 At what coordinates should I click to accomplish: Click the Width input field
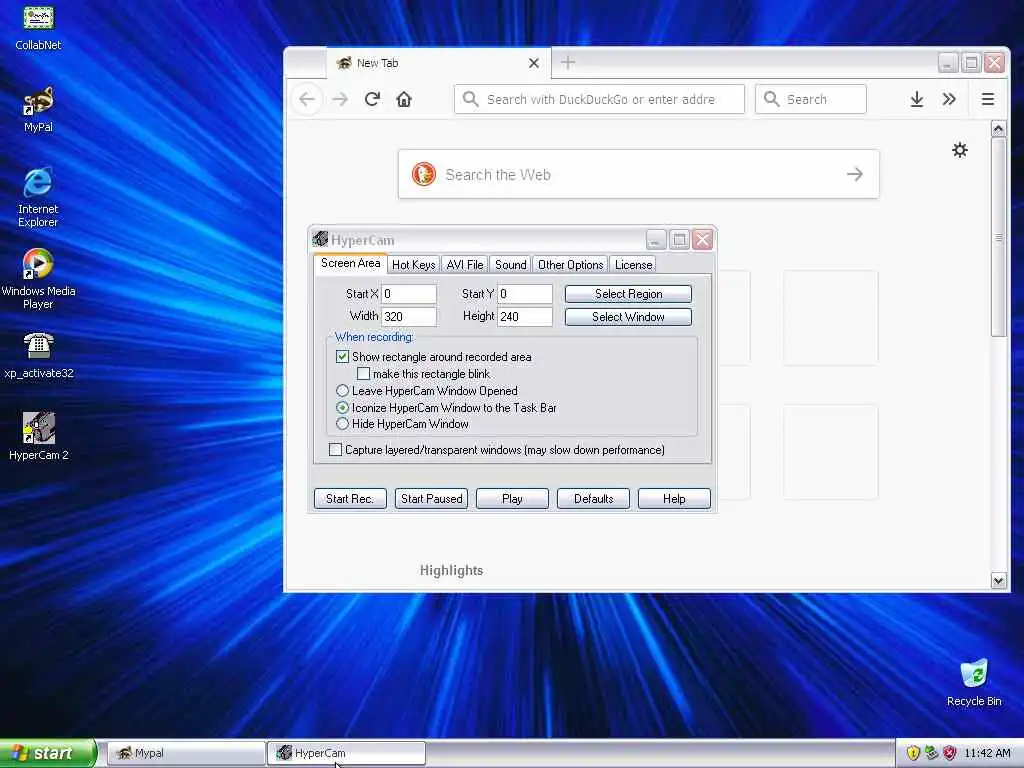(409, 317)
